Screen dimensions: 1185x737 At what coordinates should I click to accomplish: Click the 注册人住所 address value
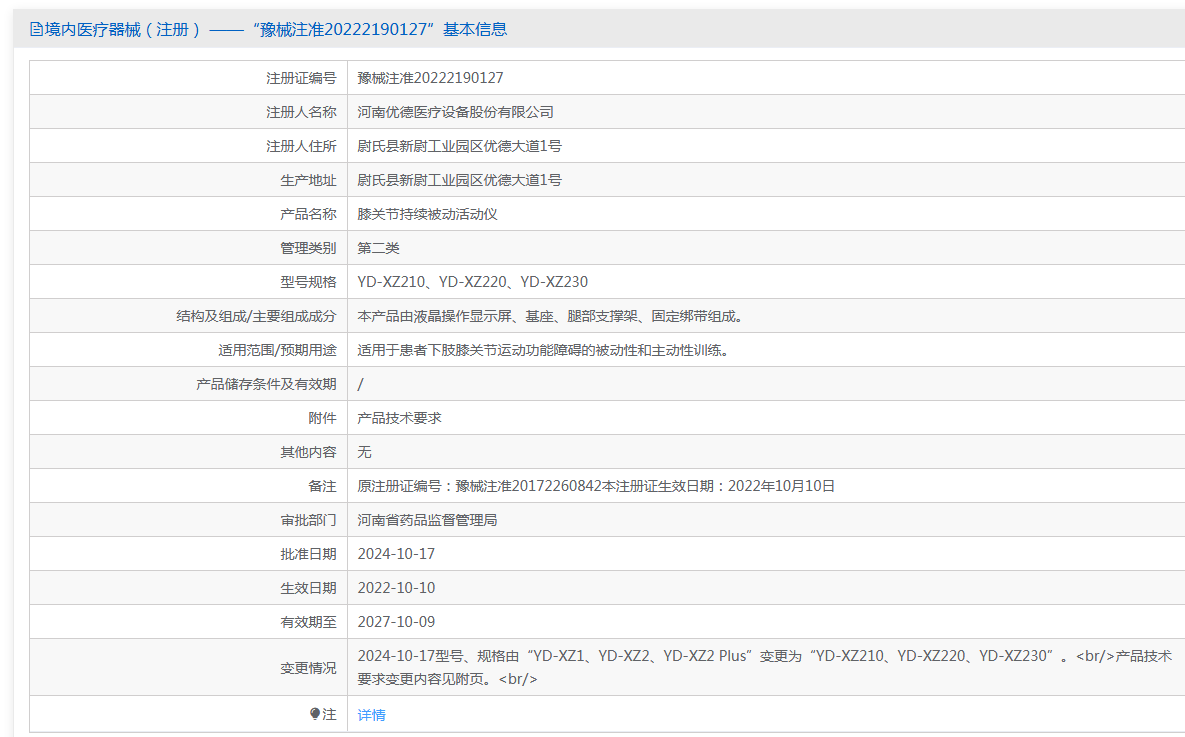pos(459,146)
